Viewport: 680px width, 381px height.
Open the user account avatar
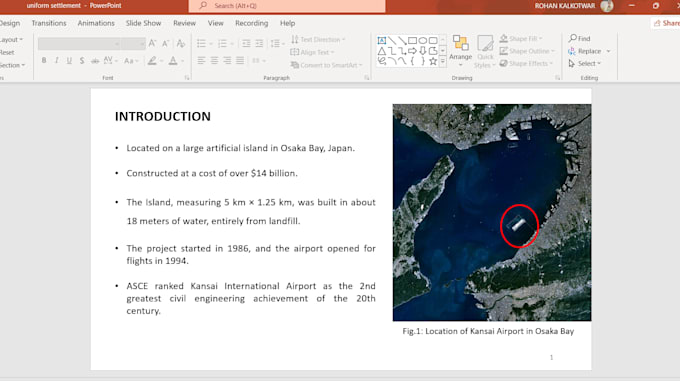pos(607,6)
